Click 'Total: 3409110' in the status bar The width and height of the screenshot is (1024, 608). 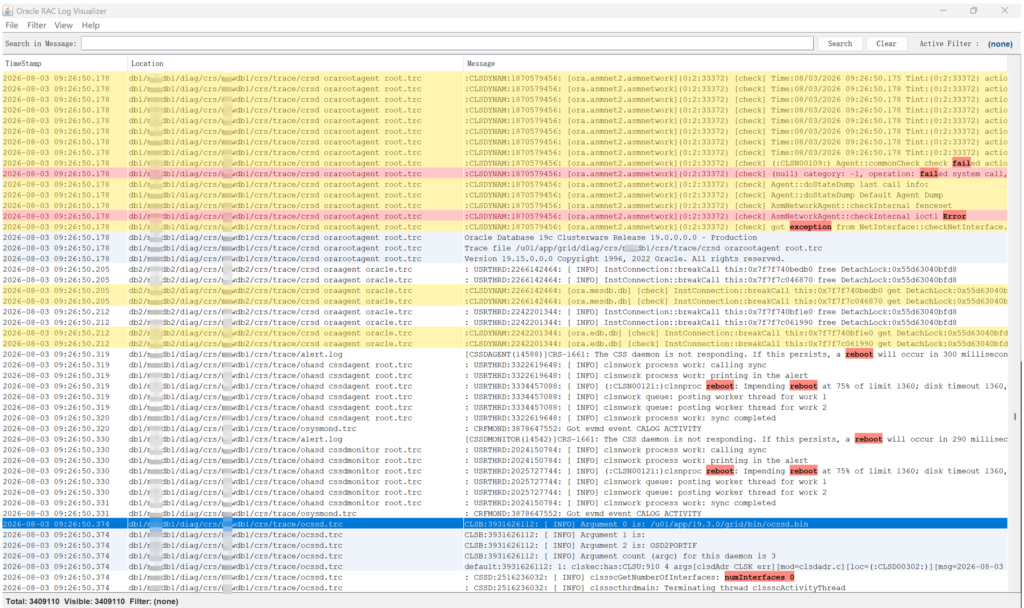(32, 601)
